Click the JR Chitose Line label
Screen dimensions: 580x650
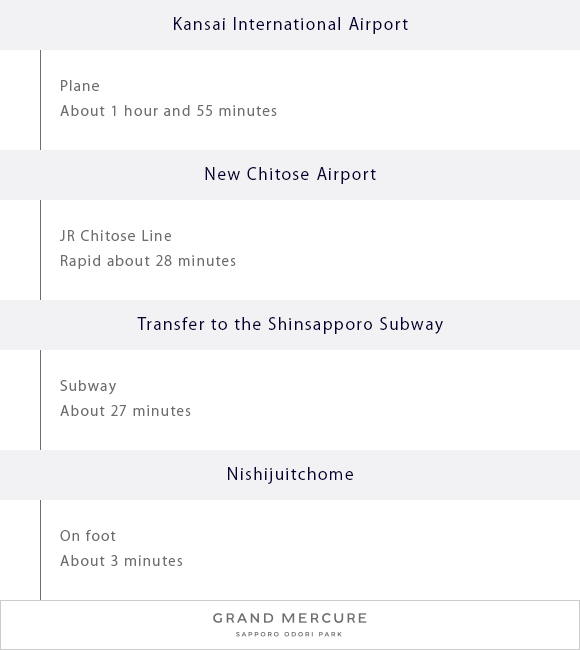pos(116,236)
